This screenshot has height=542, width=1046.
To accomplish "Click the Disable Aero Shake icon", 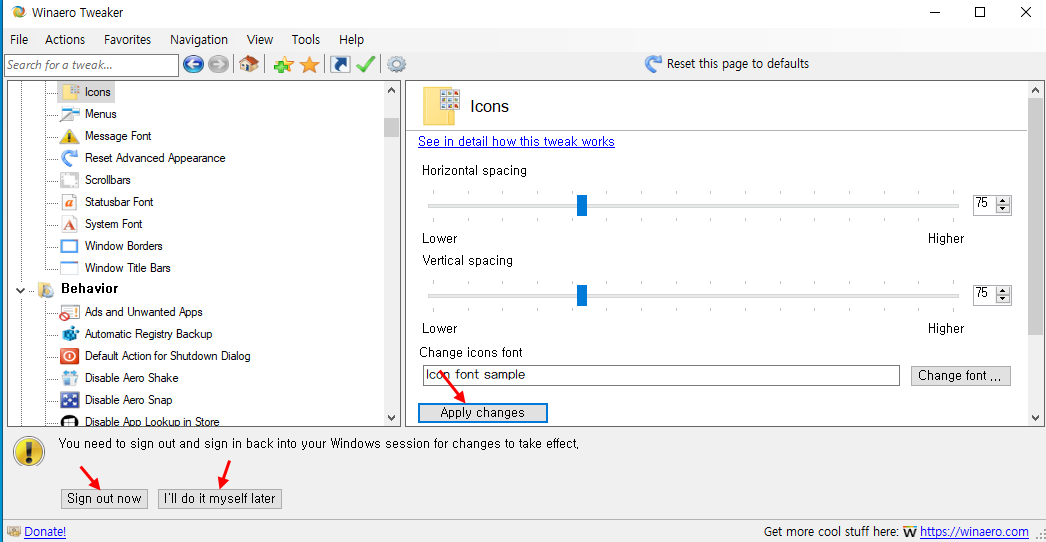I will pos(69,378).
